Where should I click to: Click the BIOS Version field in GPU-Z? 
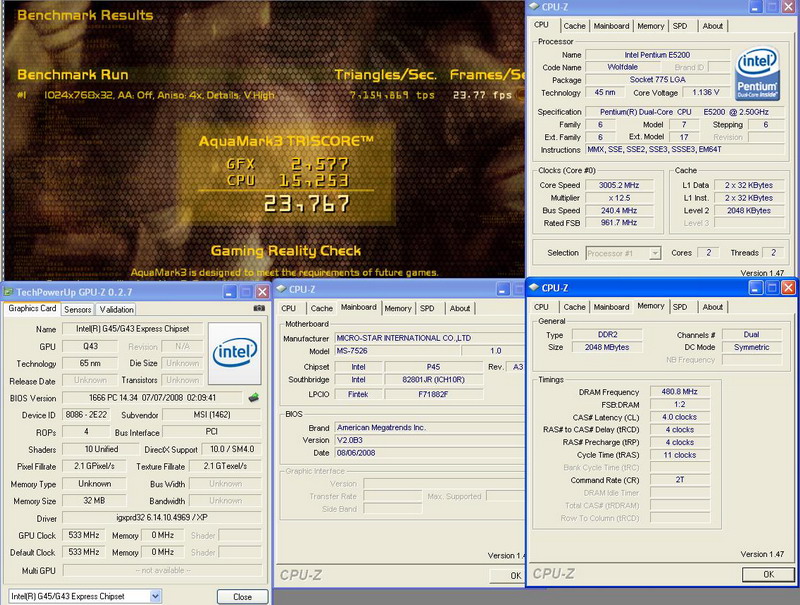(x=152, y=397)
